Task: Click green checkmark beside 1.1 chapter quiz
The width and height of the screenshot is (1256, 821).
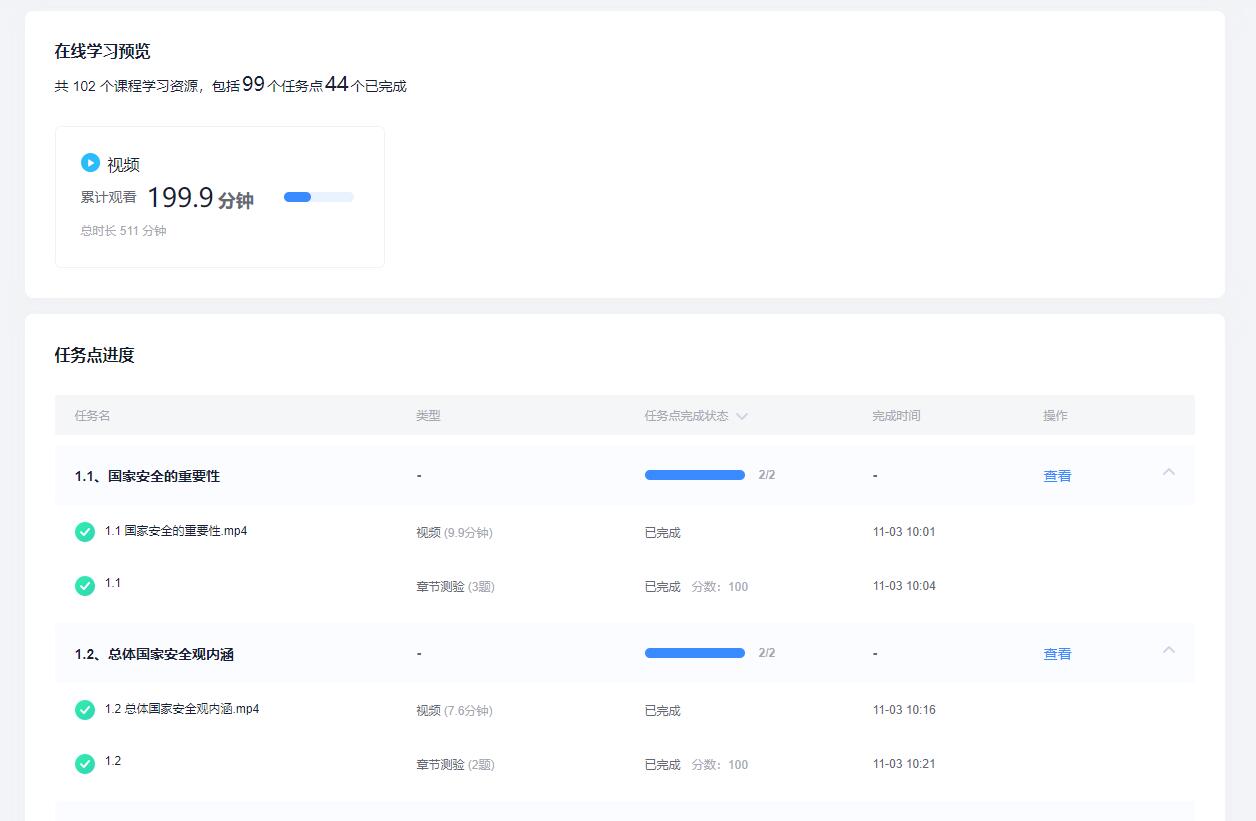Action: tap(85, 586)
